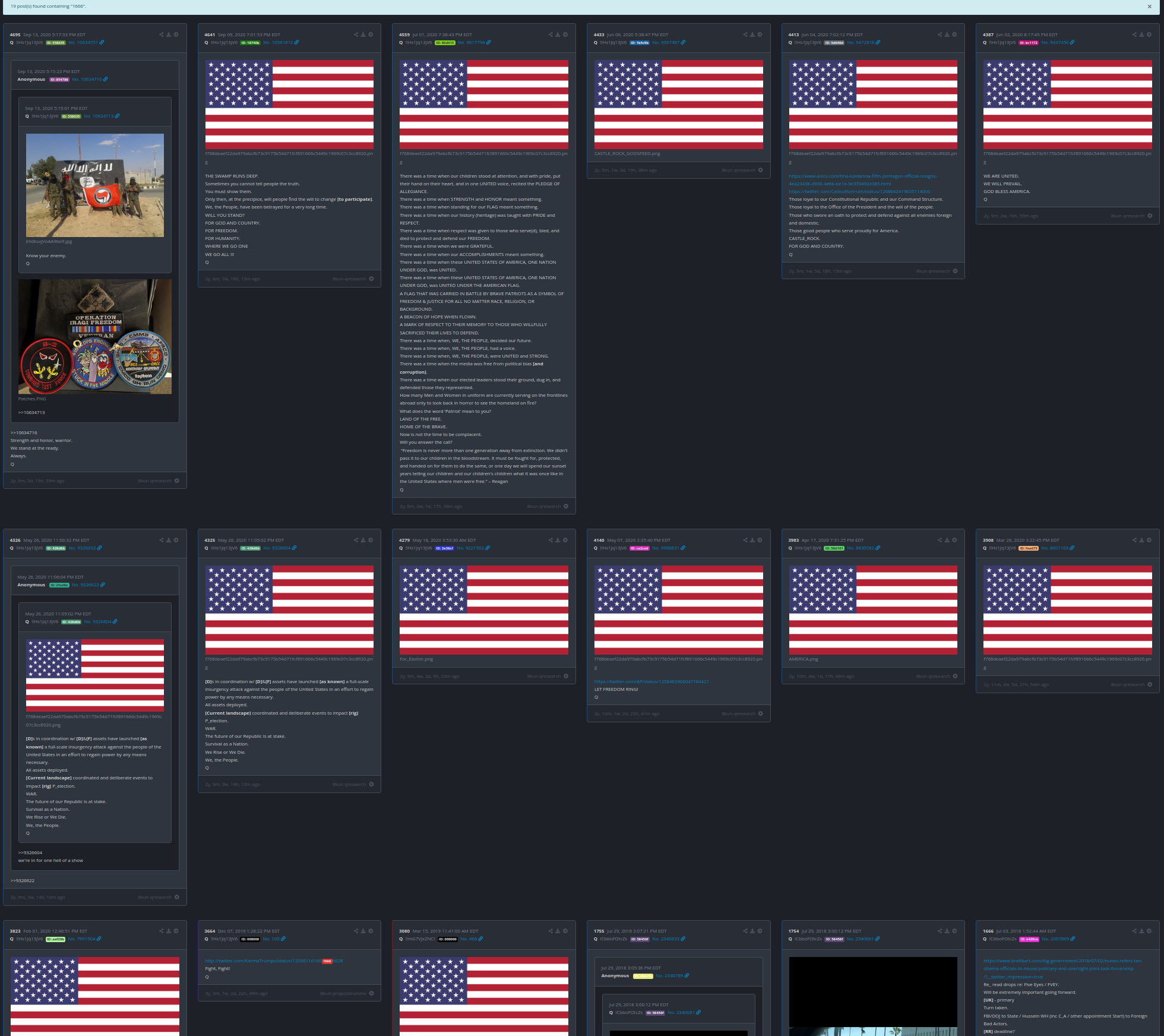Screen dimensions: 1164x1036
Task: Share post 4140
Action: pyautogui.click(x=745, y=540)
